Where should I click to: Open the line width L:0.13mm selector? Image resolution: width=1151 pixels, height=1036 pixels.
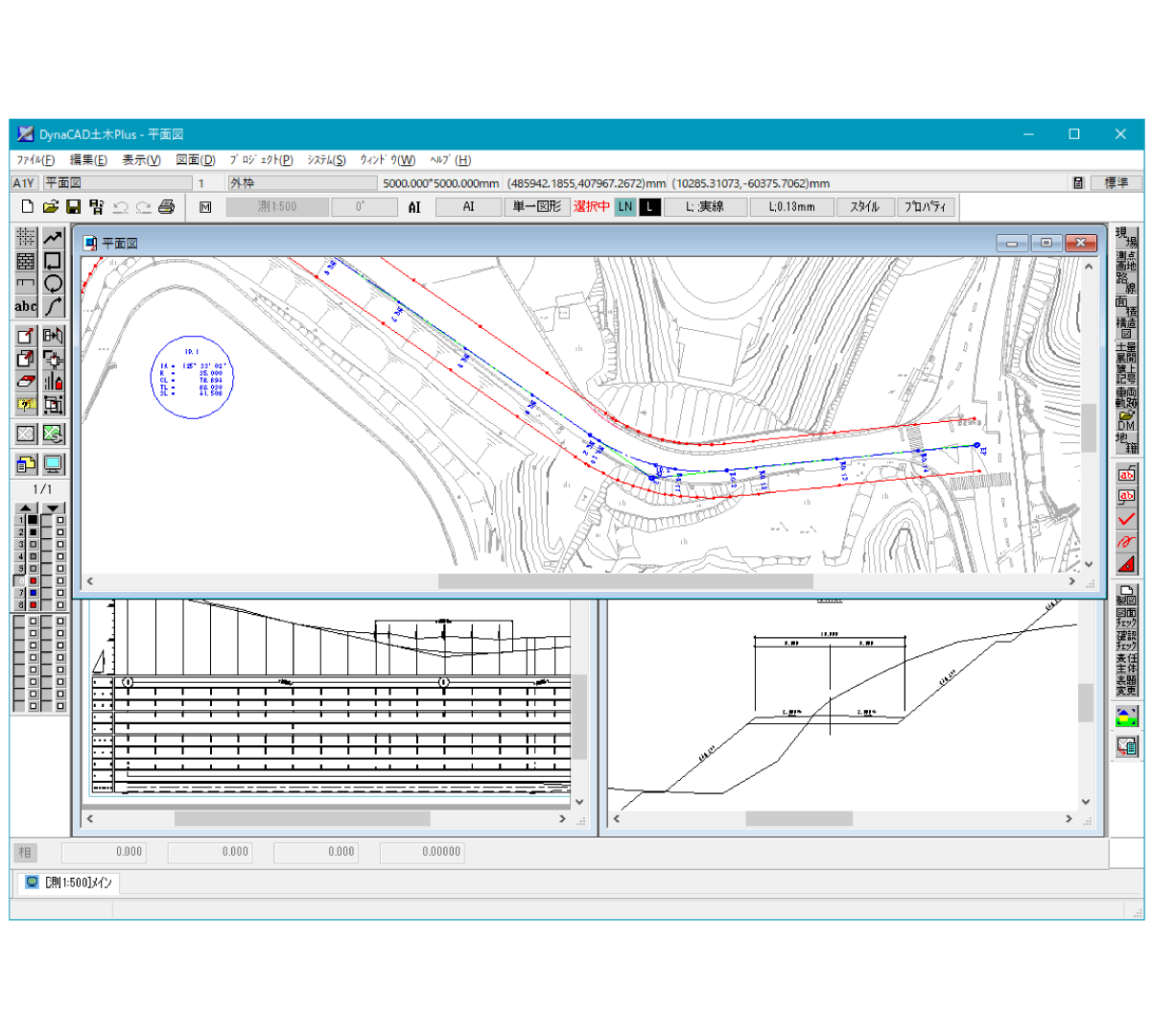(x=792, y=206)
